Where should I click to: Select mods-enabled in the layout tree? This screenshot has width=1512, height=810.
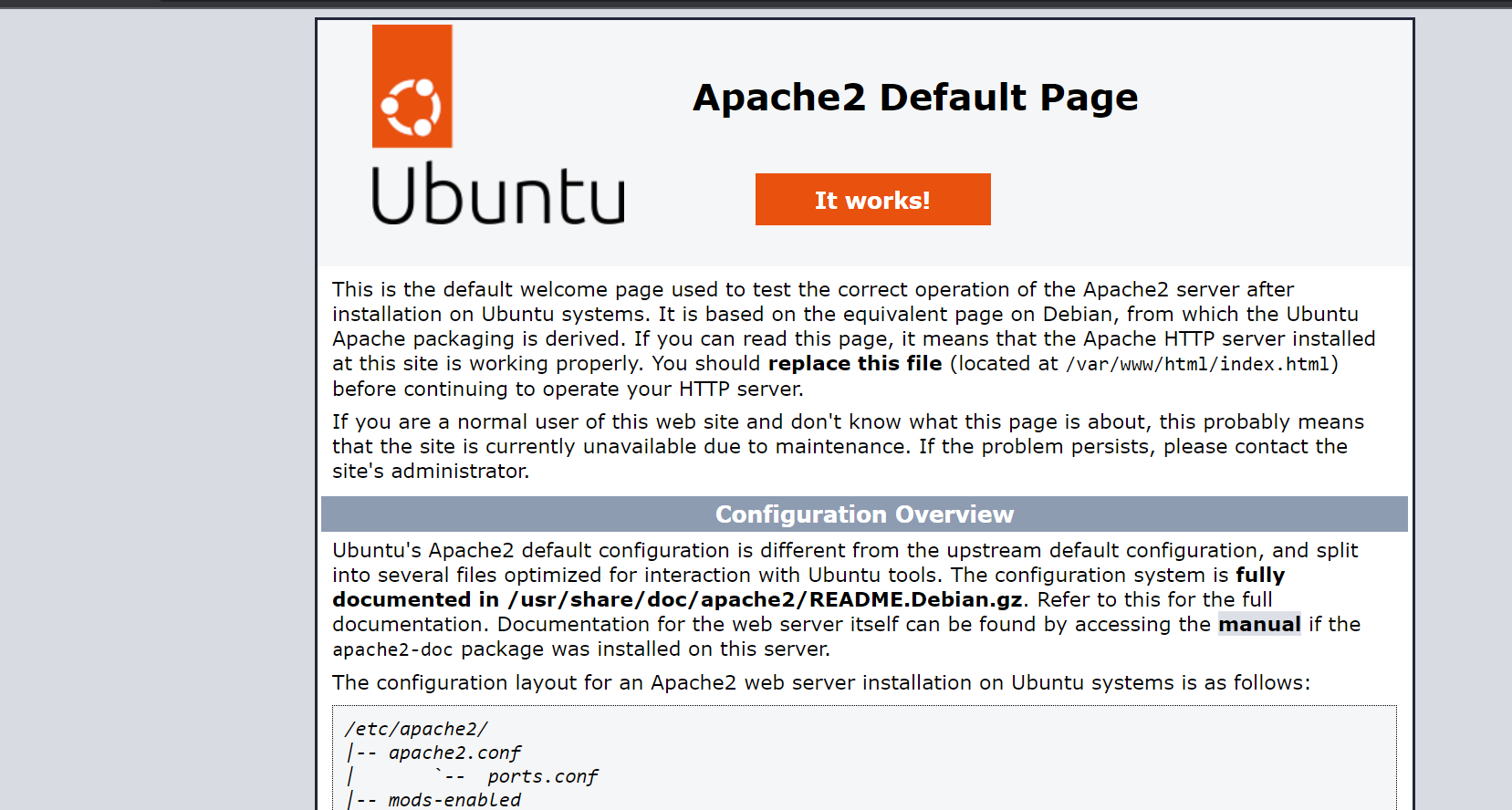tap(454, 799)
